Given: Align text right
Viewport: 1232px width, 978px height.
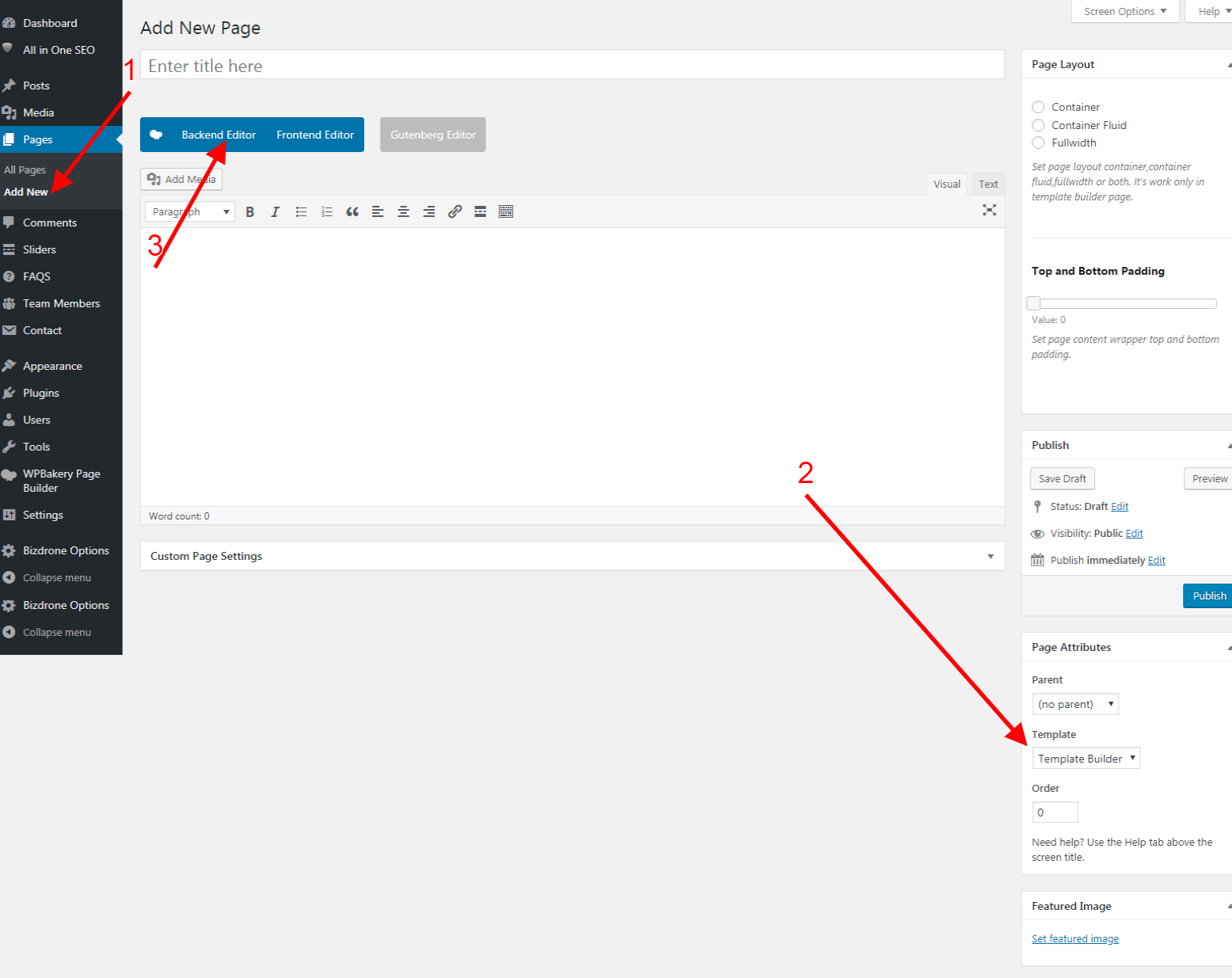Looking at the screenshot, I should (428, 211).
